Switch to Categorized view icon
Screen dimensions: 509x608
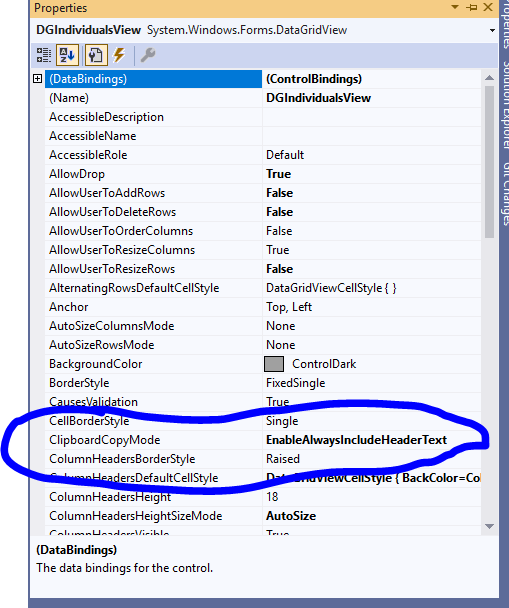(44, 55)
